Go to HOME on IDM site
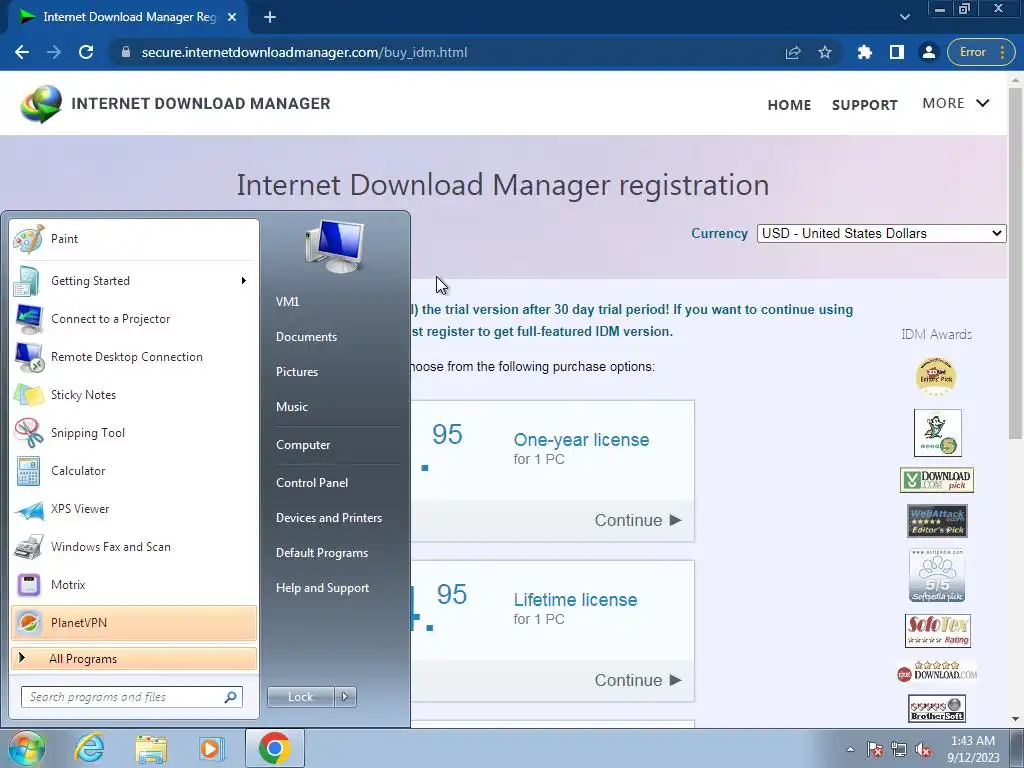 coord(789,105)
